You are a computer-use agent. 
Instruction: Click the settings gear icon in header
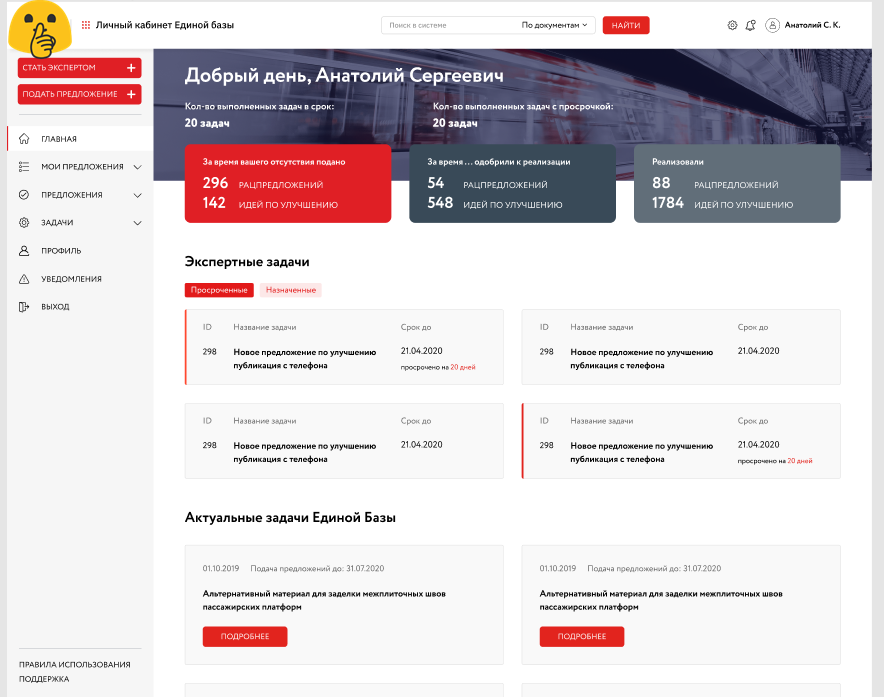click(x=732, y=25)
